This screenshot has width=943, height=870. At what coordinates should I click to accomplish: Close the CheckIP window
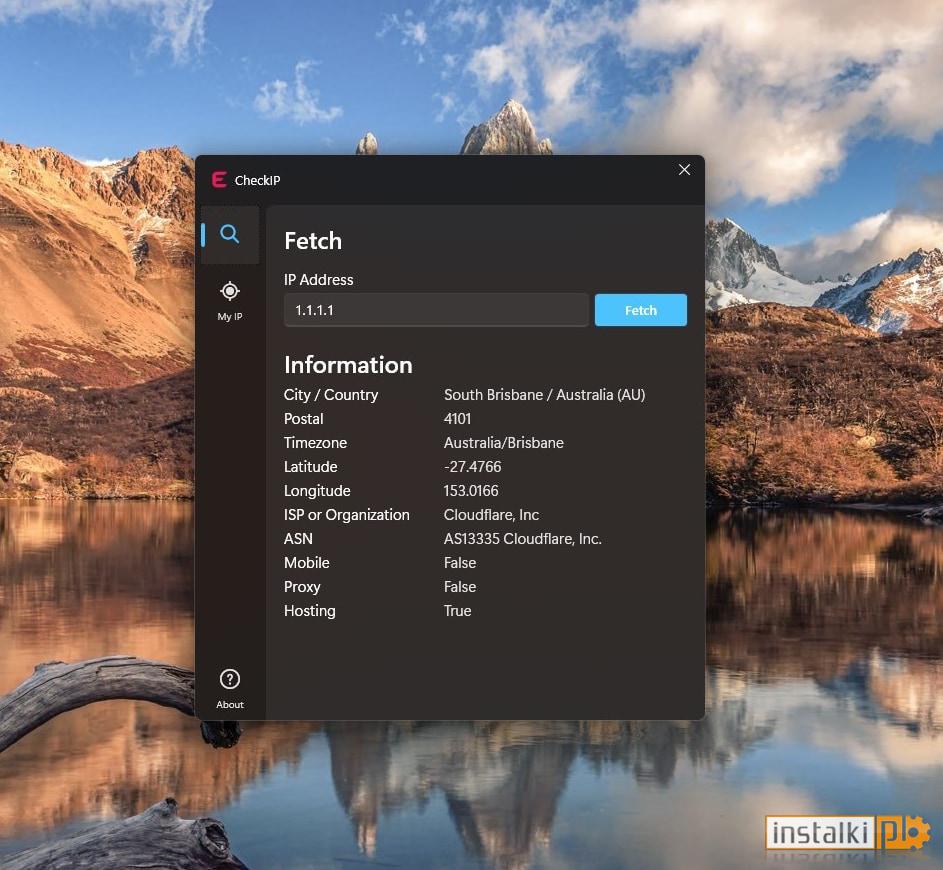point(684,170)
